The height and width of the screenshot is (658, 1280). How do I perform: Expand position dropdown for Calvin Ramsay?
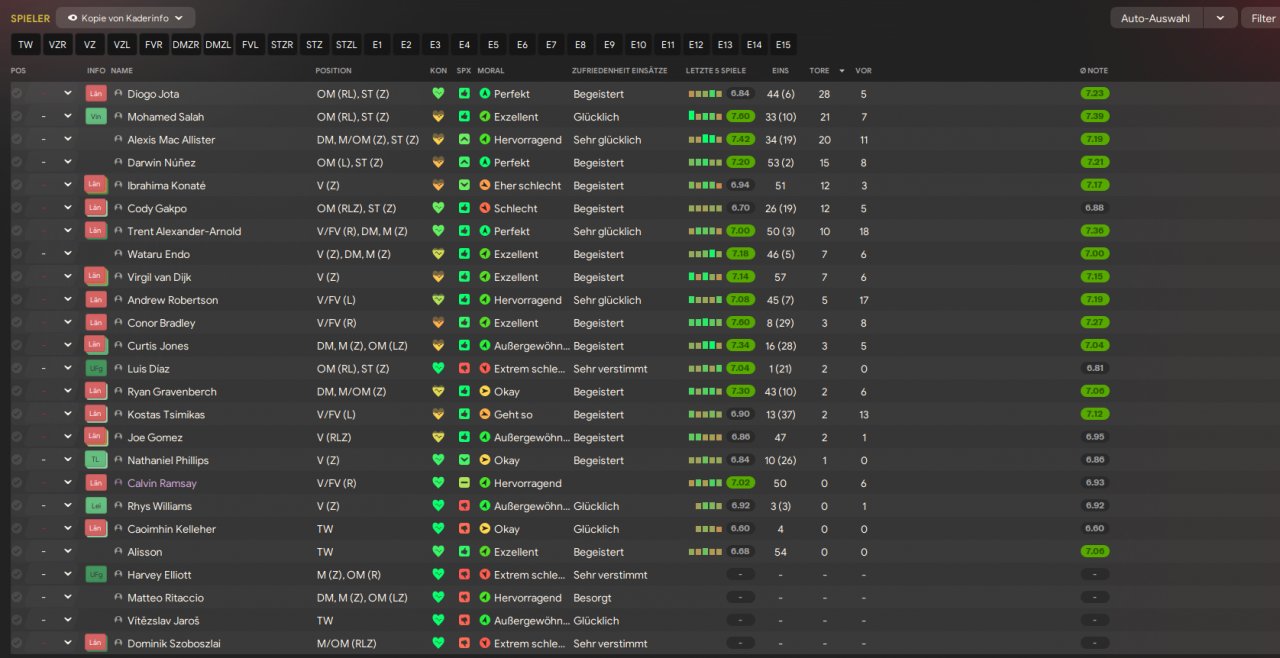(x=68, y=483)
